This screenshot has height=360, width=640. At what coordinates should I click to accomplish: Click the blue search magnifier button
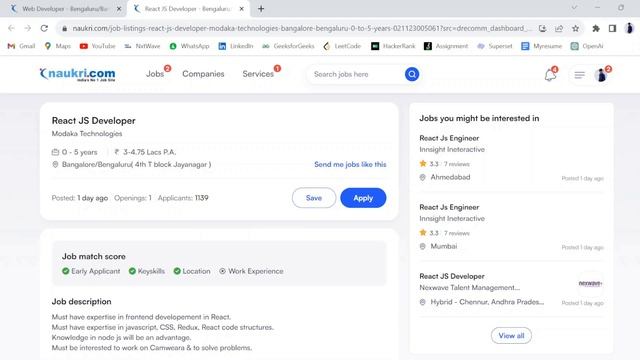pos(412,74)
